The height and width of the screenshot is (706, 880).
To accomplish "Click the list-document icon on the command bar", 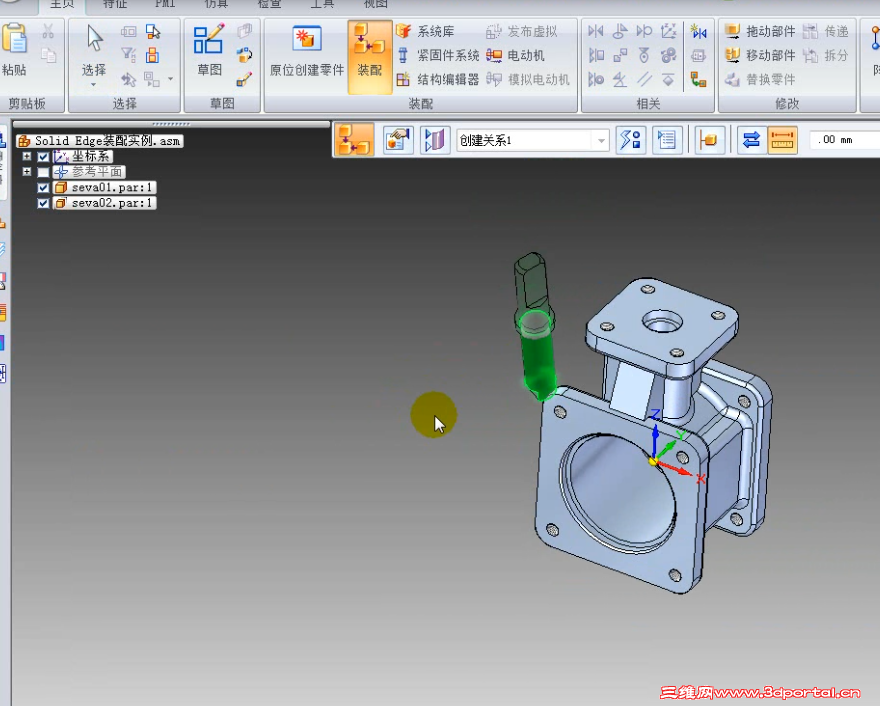I will 666,140.
